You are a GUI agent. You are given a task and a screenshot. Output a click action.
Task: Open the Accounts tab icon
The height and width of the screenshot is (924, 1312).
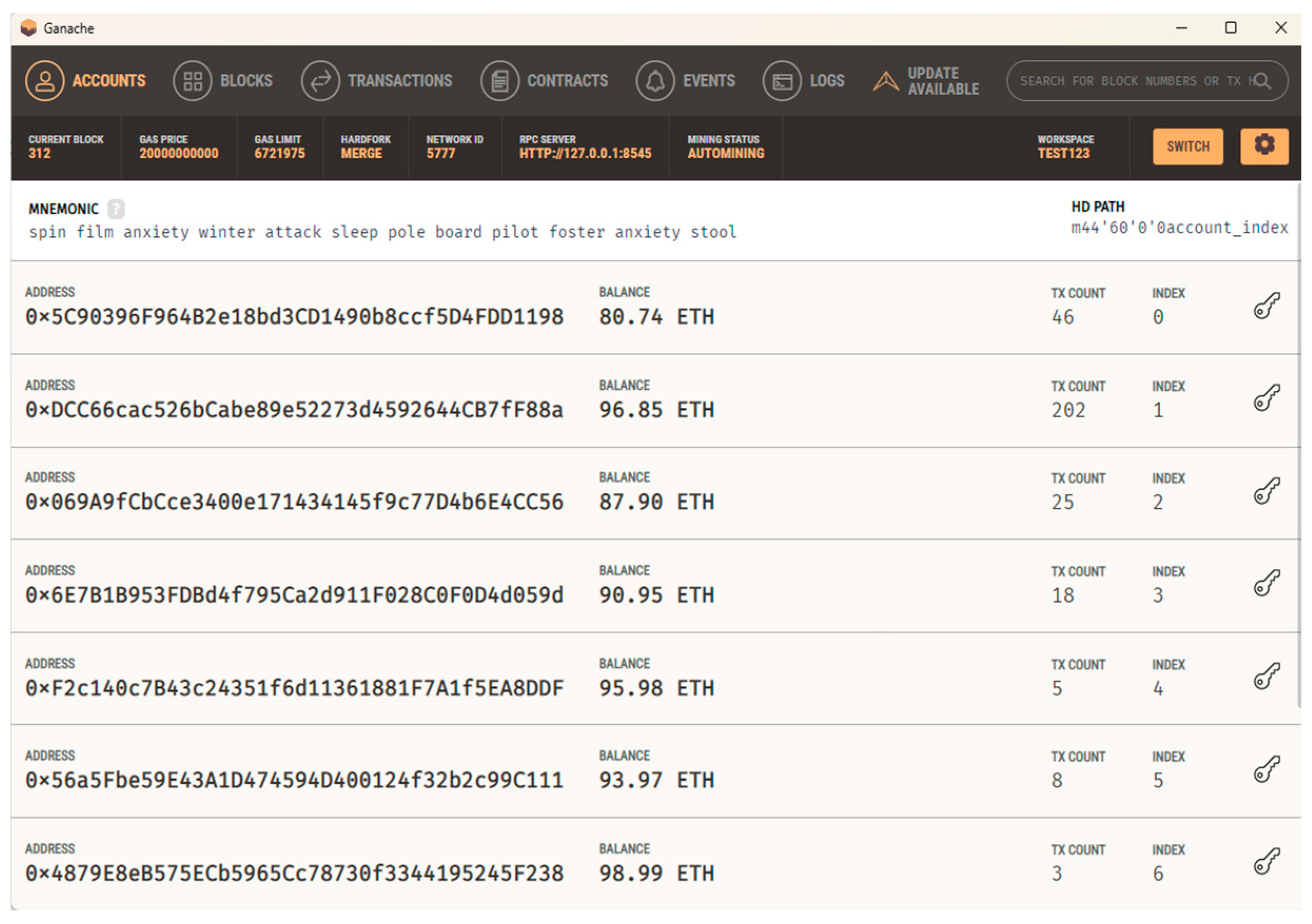pyautogui.click(x=45, y=81)
